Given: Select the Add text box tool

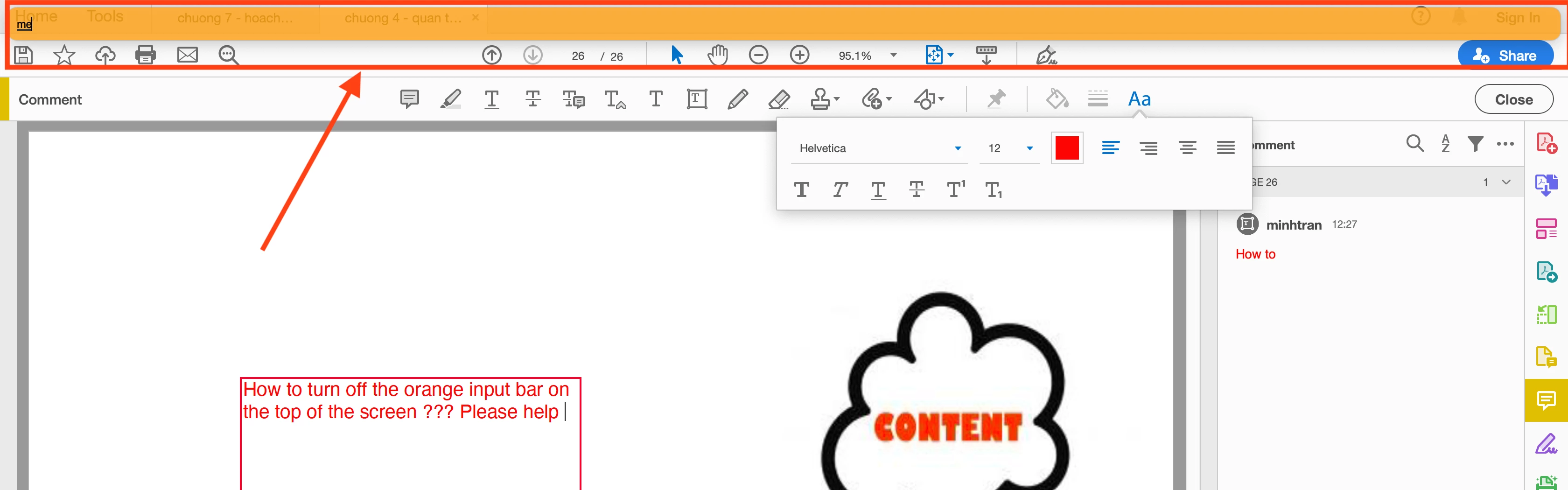Looking at the screenshot, I should click(697, 98).
